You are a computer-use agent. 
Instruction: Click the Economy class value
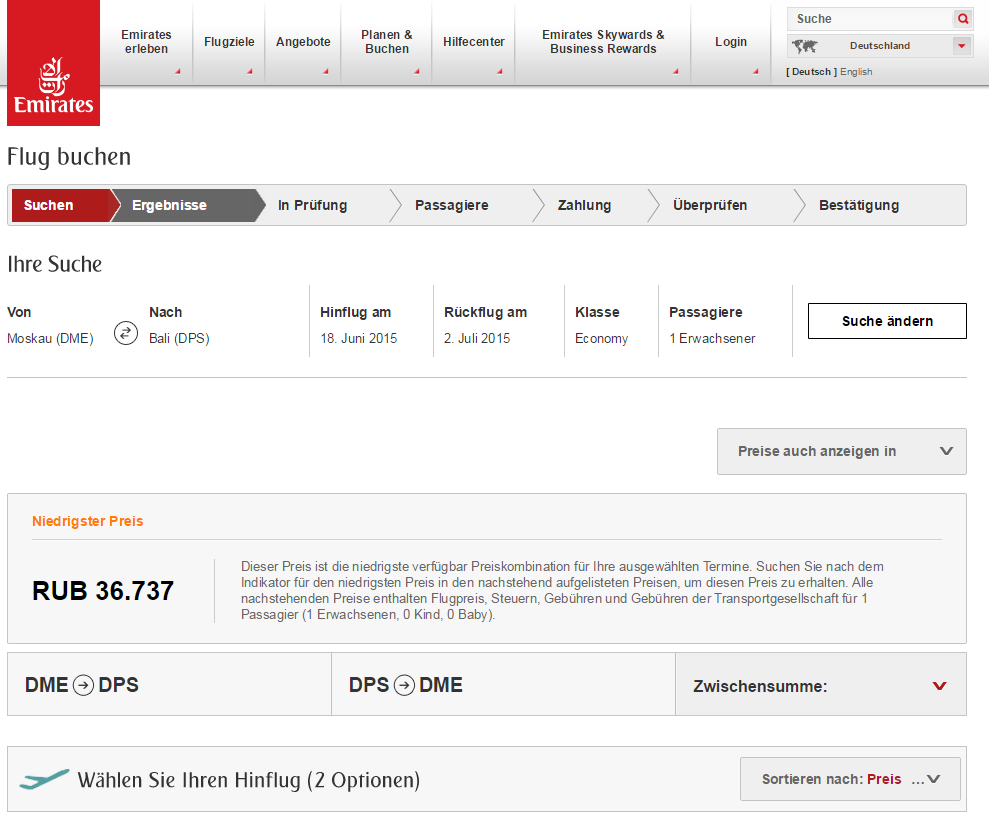click(601, 339)
